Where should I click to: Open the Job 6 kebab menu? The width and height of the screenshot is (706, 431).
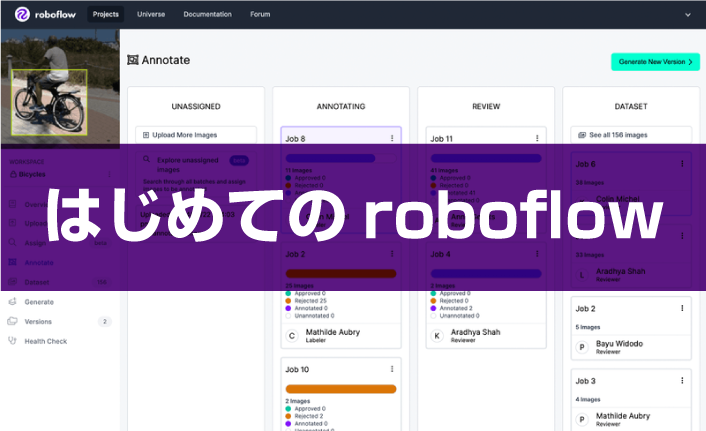[682, 164]
